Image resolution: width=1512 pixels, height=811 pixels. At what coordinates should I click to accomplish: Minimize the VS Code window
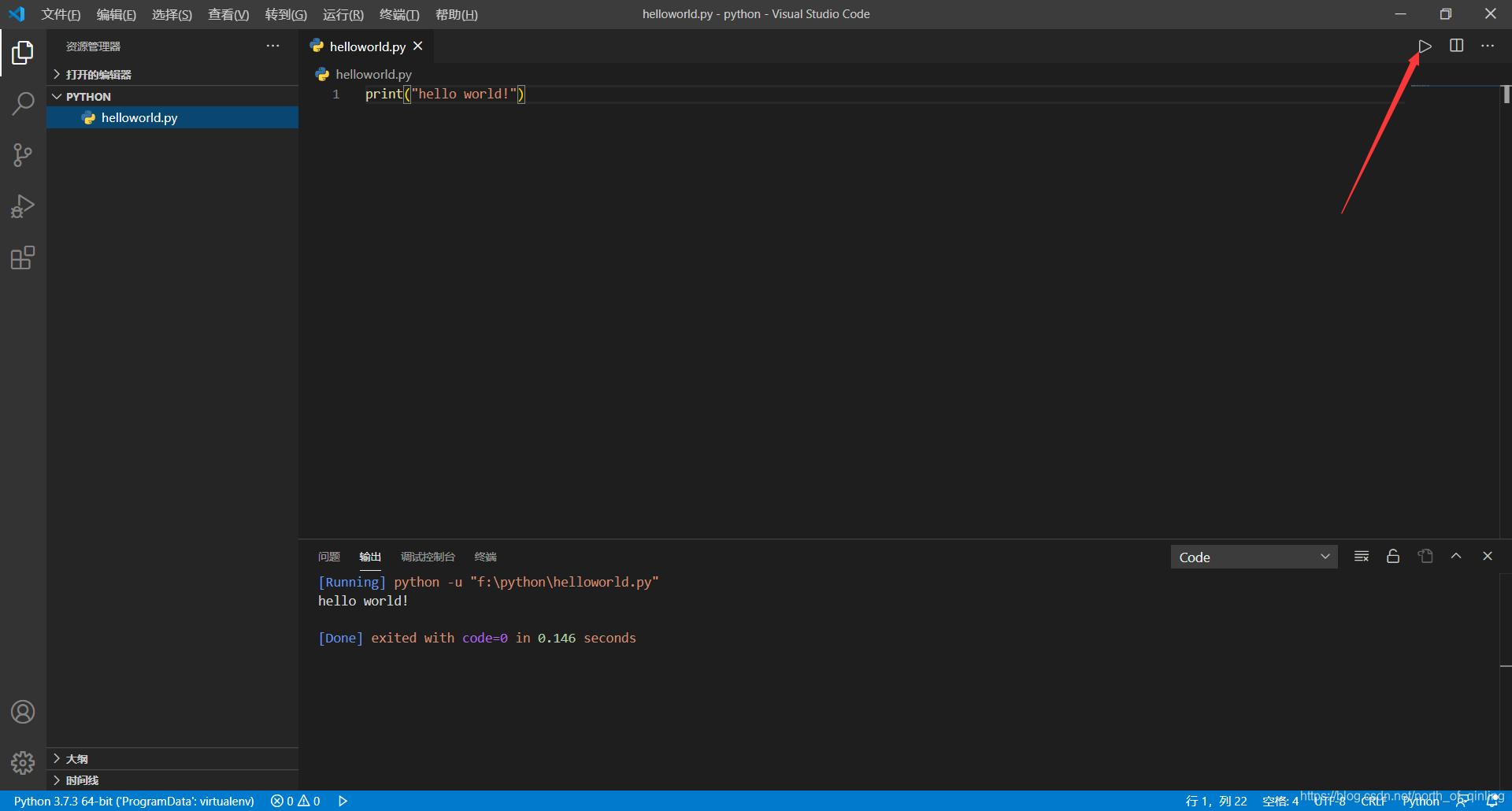point(1400,14)
